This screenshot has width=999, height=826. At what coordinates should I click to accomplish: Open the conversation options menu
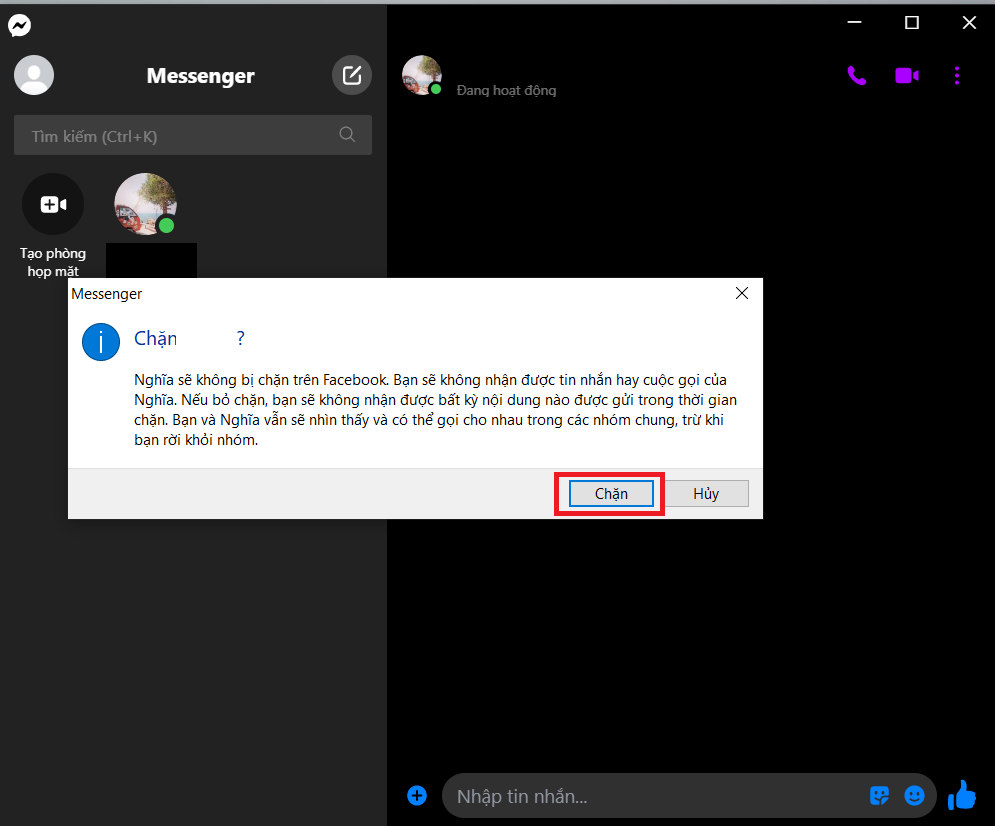pyautogui.click(x=957, y=75)
